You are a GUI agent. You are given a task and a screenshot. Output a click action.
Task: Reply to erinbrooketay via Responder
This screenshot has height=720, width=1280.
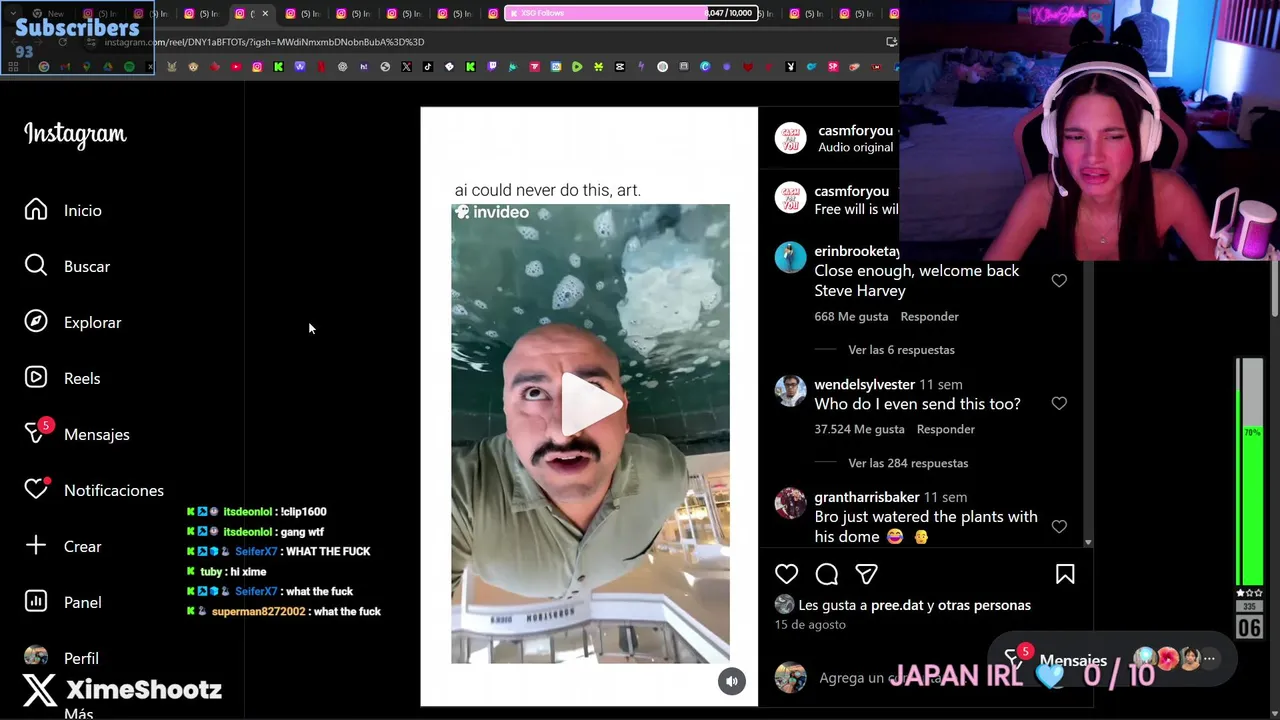click(x=929, y=316)
